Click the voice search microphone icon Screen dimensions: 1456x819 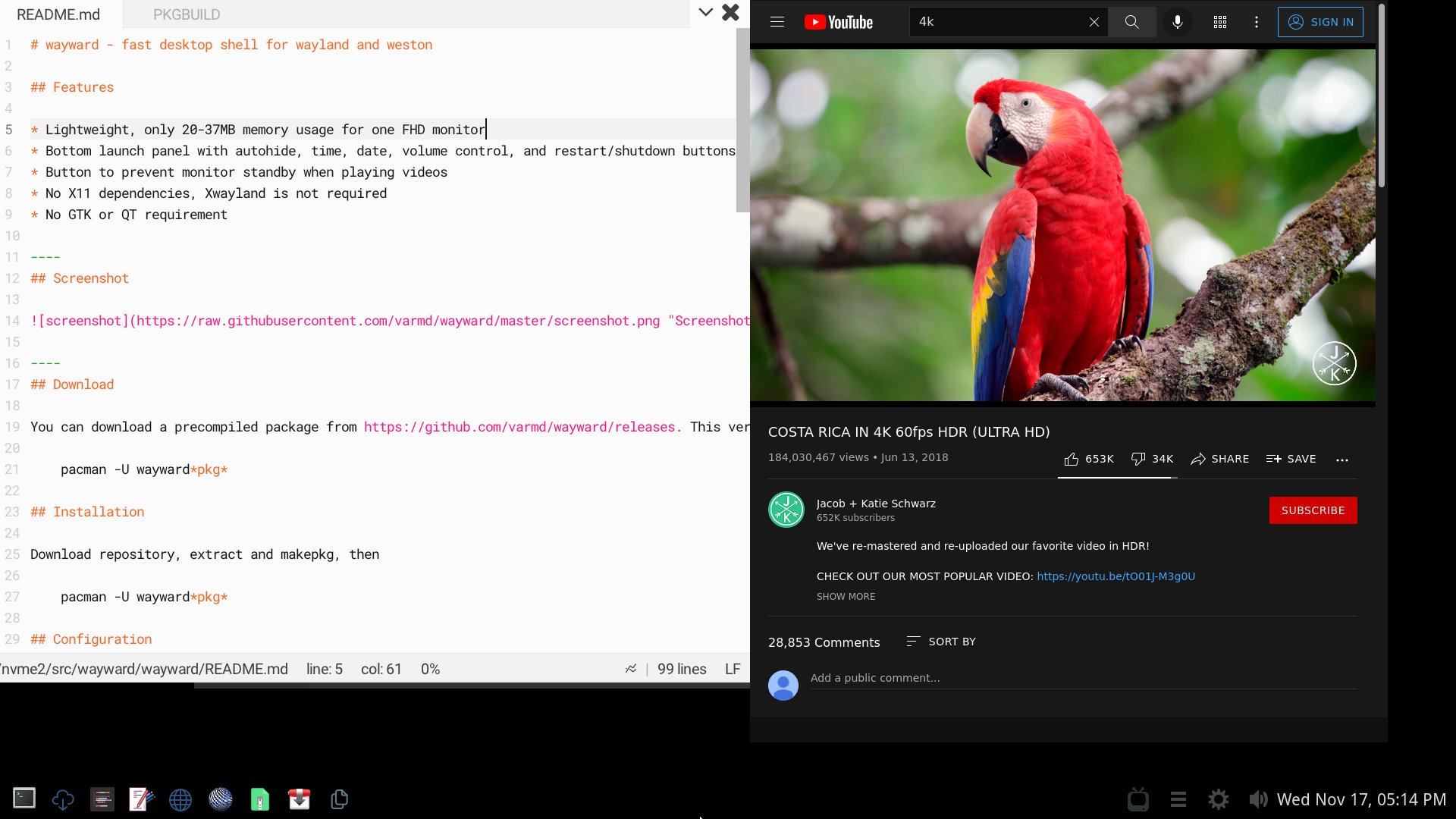pyautogui.click(x=1178, y=22)
